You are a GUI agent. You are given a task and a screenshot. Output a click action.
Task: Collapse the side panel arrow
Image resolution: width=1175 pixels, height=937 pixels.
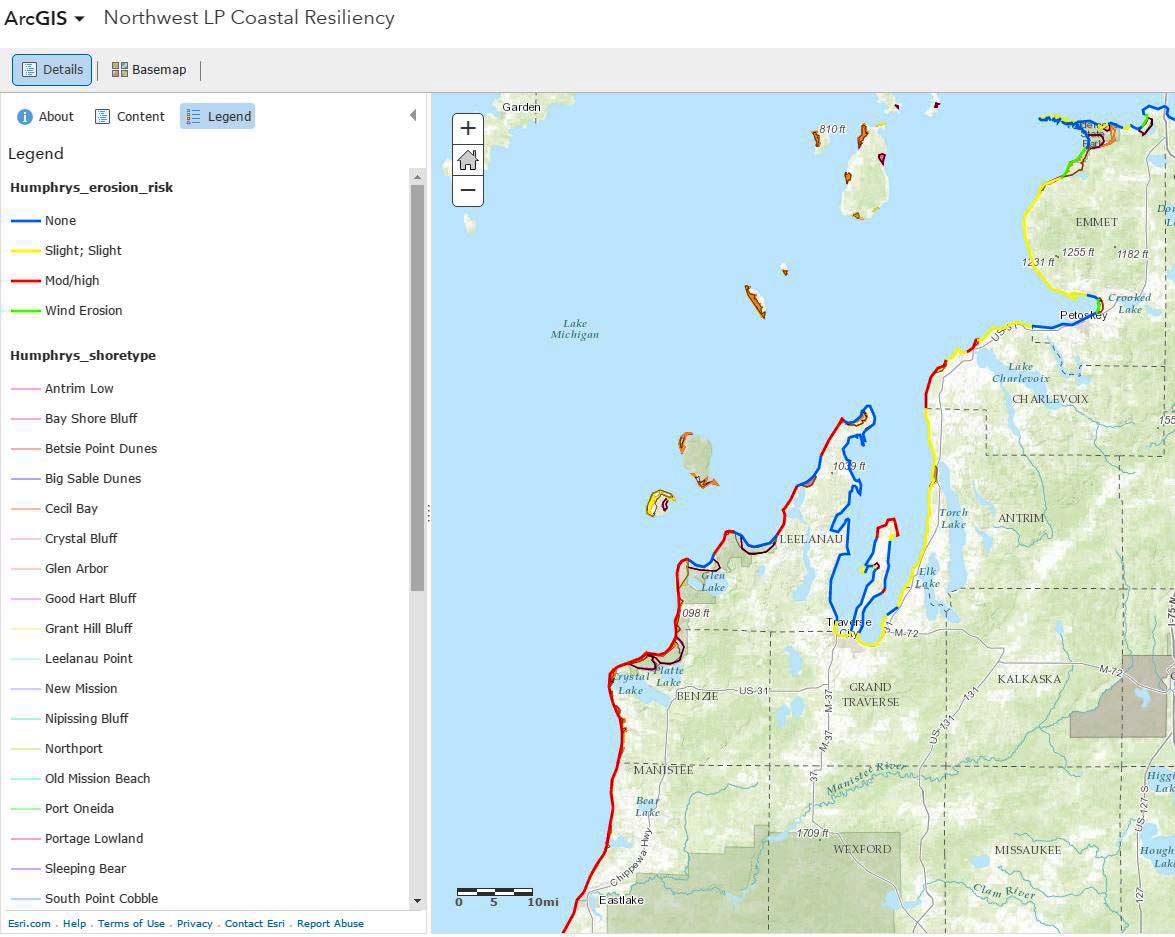tap(413, 115)
